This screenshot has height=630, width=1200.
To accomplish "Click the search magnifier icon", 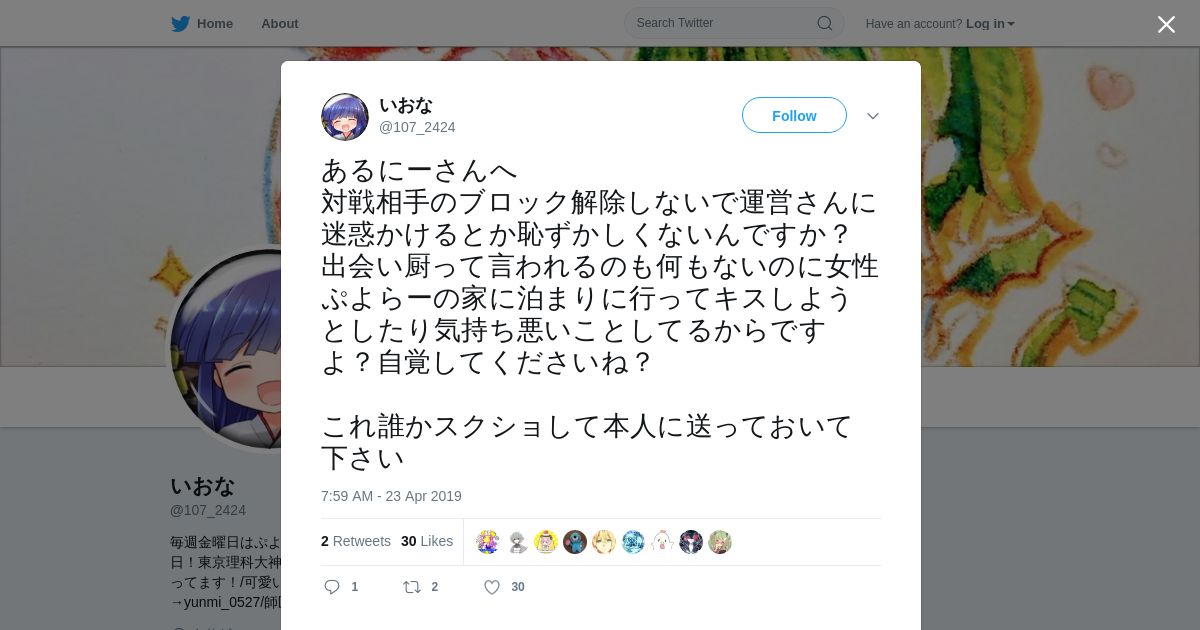I will (825, 23).
